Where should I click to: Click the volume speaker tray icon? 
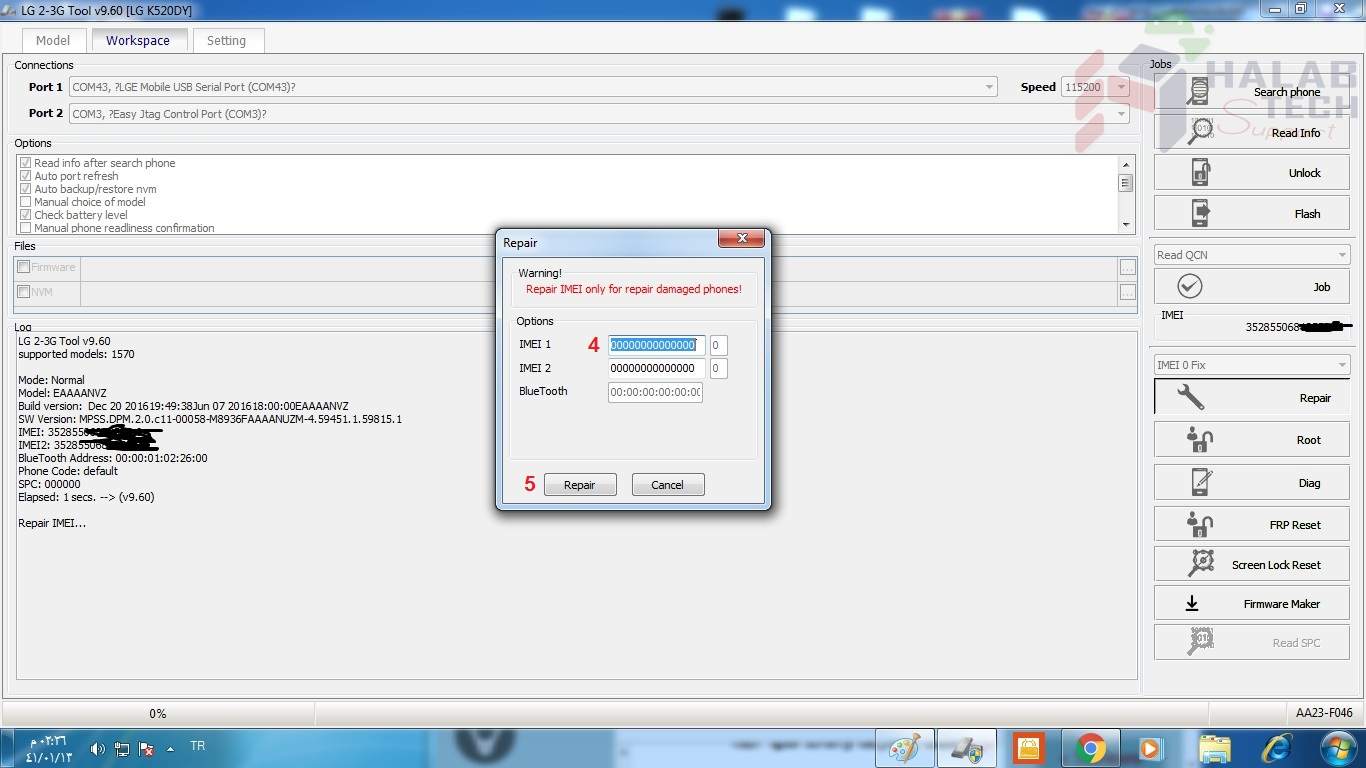point(97,748)
